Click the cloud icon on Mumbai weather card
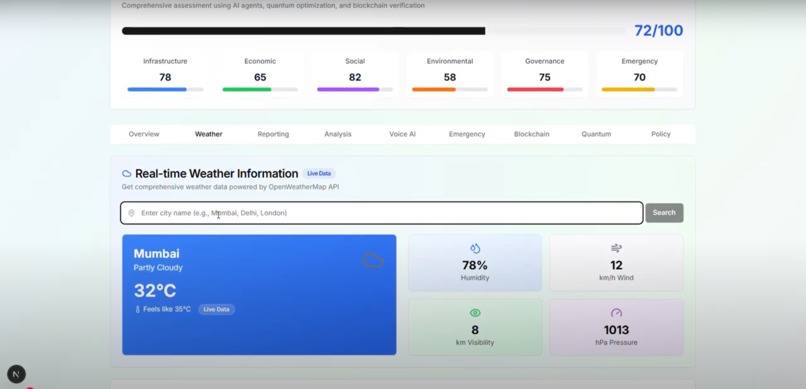Screen dimensions: 806x389 point(373,260)
